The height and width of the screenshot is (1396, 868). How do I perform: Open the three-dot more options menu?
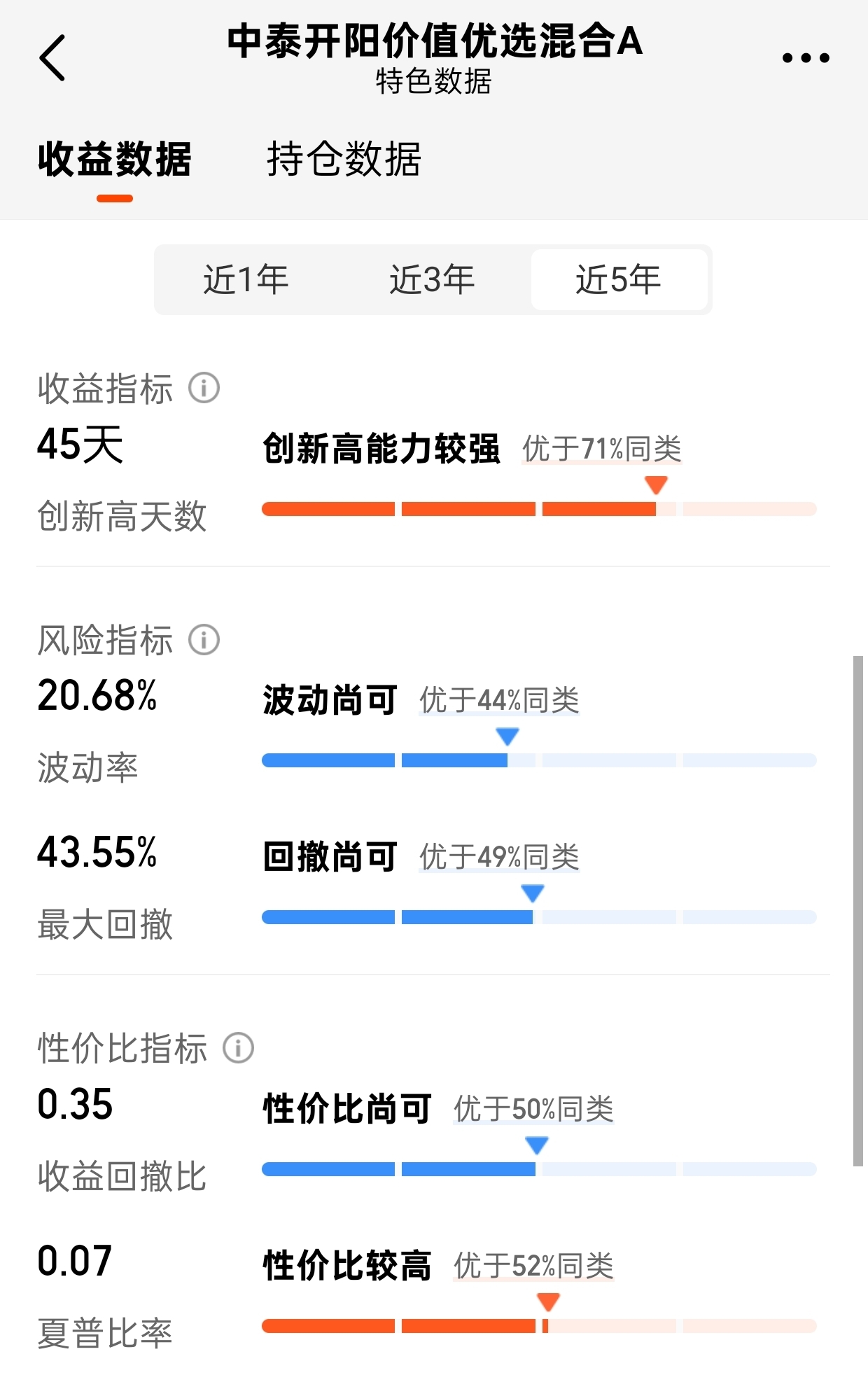[806, 58]
